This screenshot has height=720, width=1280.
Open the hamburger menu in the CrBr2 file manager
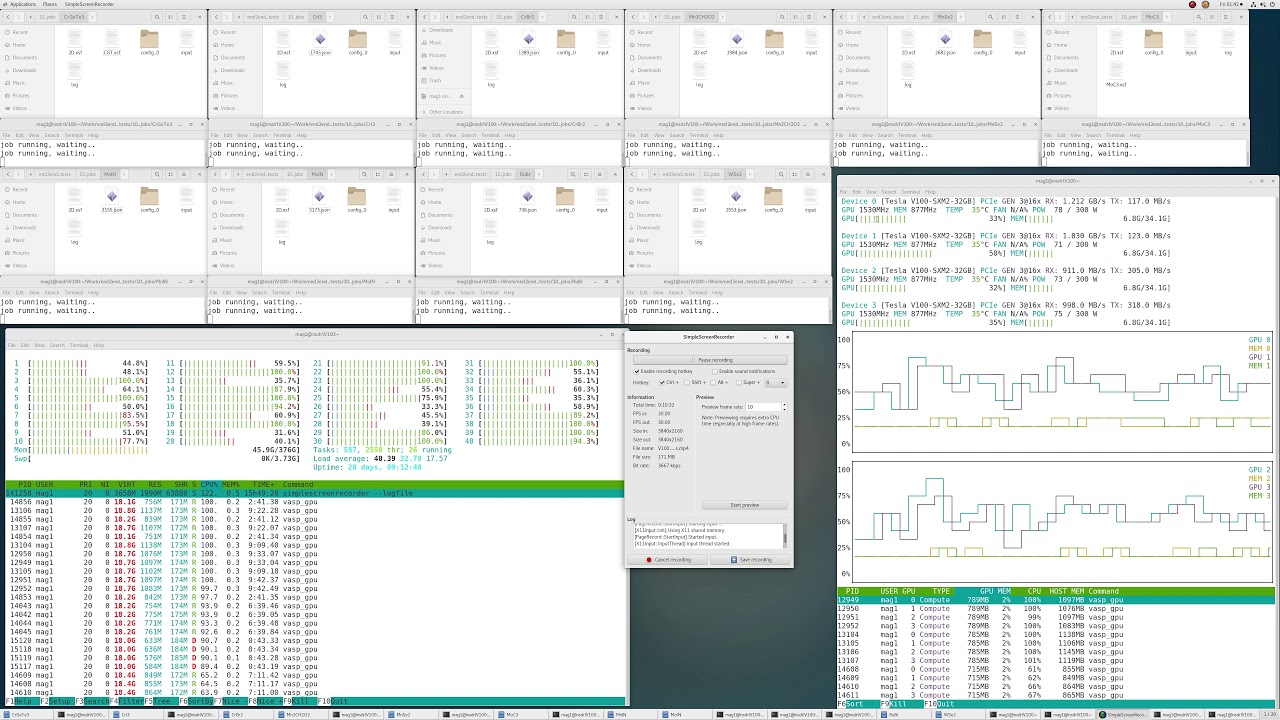pyautogui.click(x=601, y=17)
